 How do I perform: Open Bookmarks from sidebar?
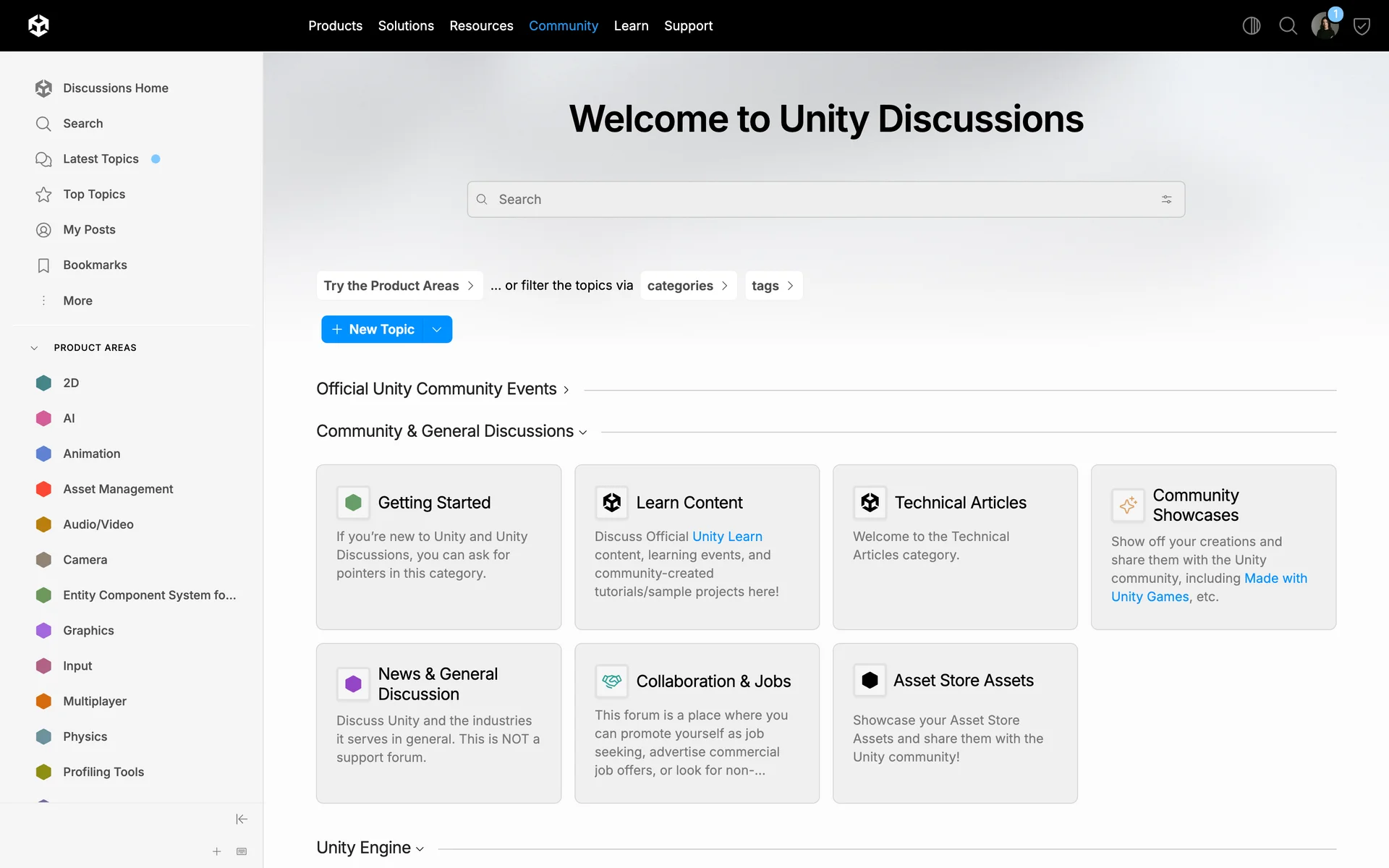click(95, 265)
